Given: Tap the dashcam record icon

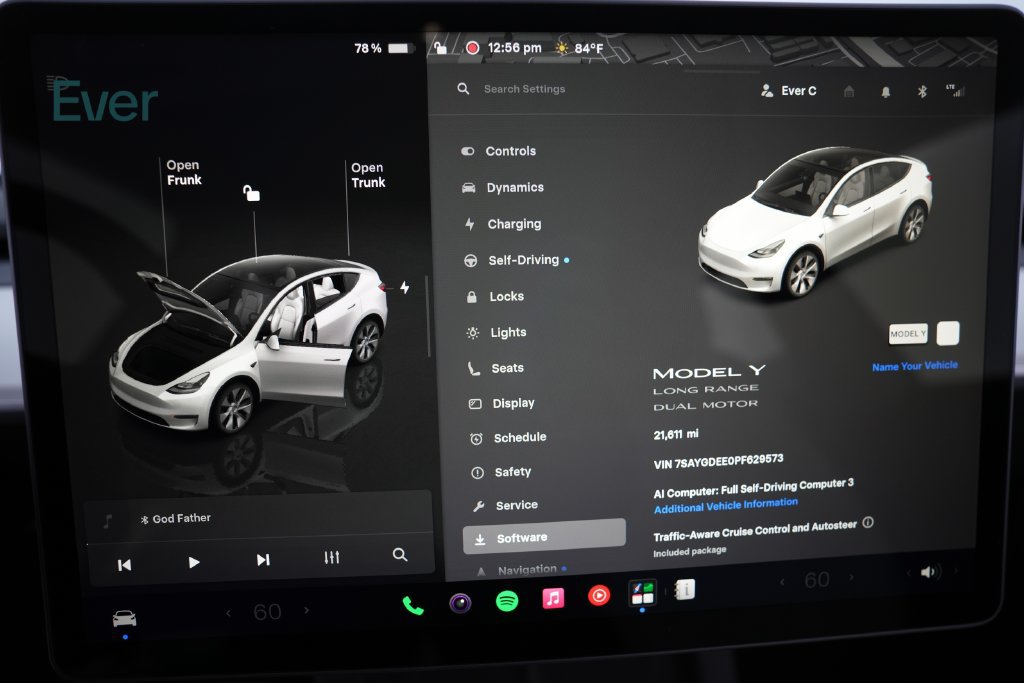Looking at the screenshot, I should (473, 48).
